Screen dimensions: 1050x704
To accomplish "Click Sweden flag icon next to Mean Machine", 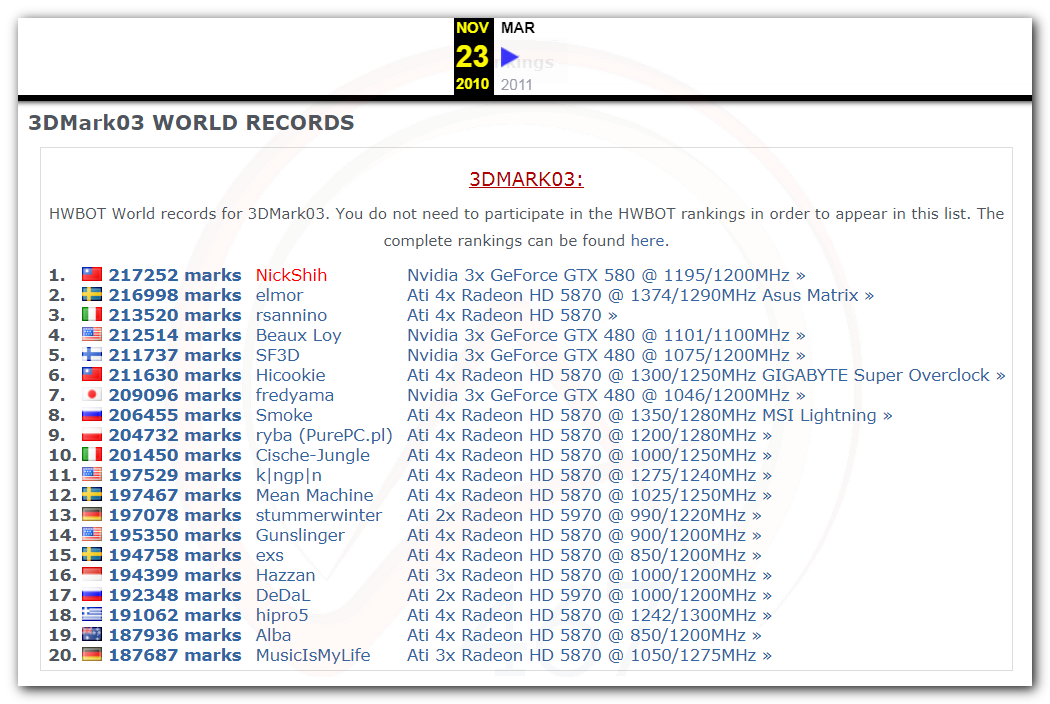I will (92, 494).
